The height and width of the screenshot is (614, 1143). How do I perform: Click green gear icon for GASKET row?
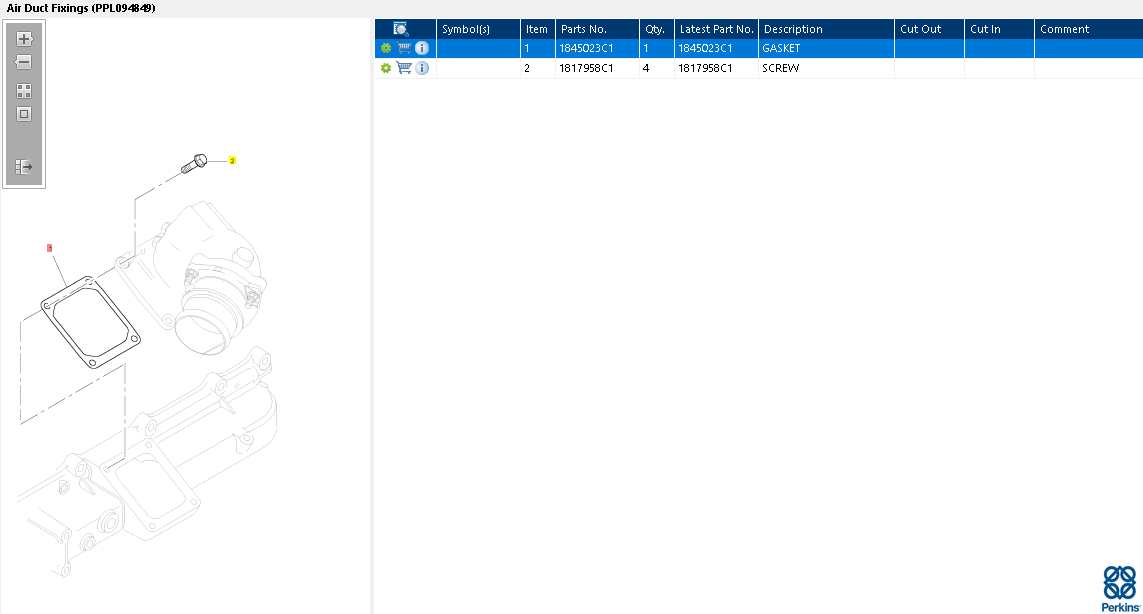[386, 48]
